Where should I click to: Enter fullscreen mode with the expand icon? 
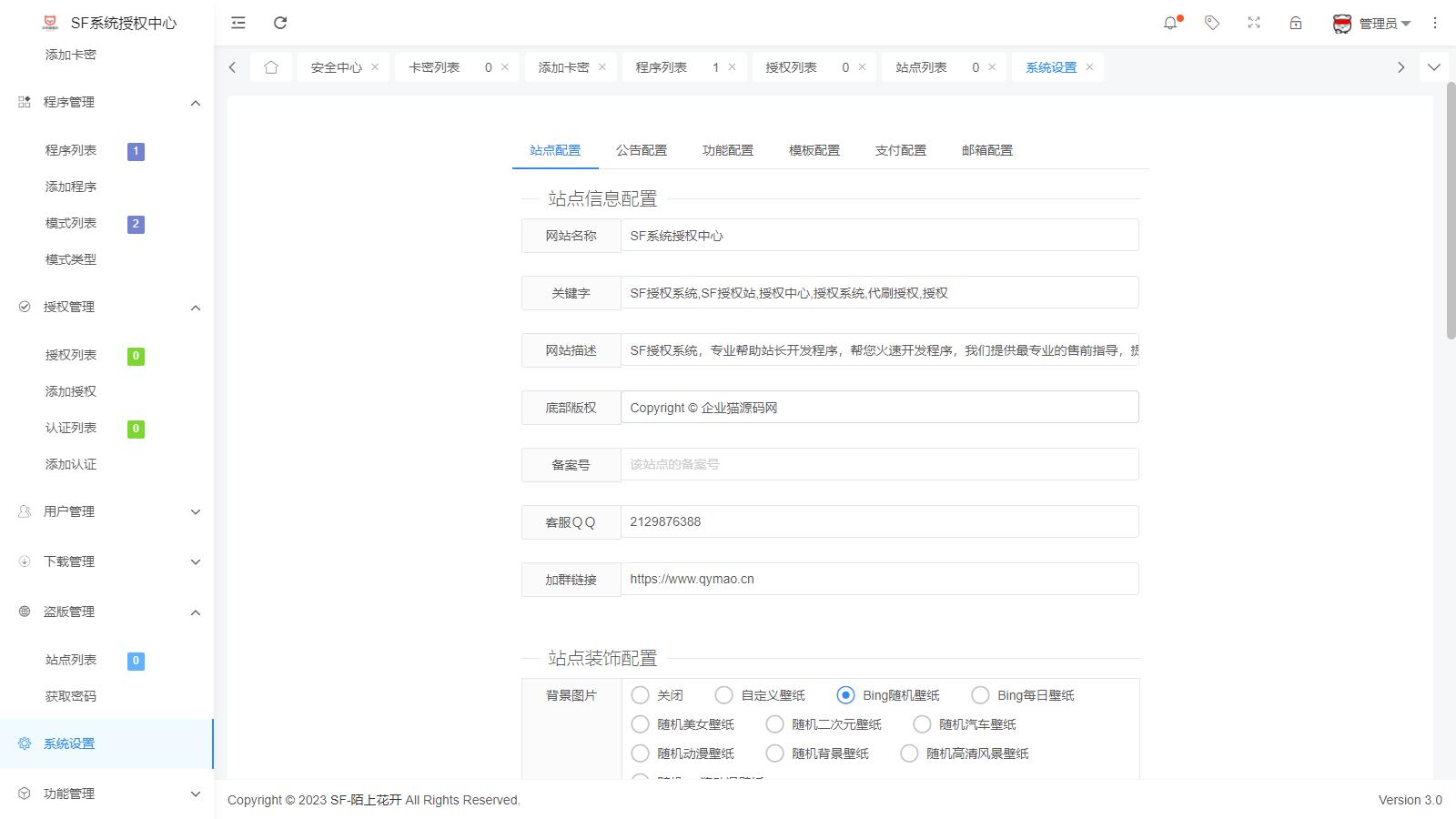1253,23
